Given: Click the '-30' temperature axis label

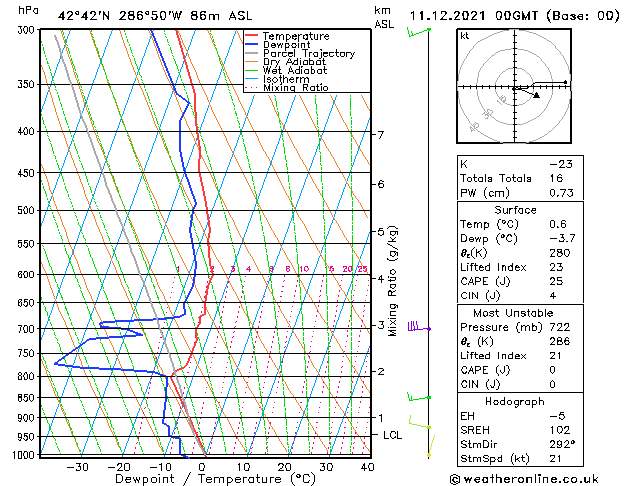Looking at the screenshot, I should [77, 467].
